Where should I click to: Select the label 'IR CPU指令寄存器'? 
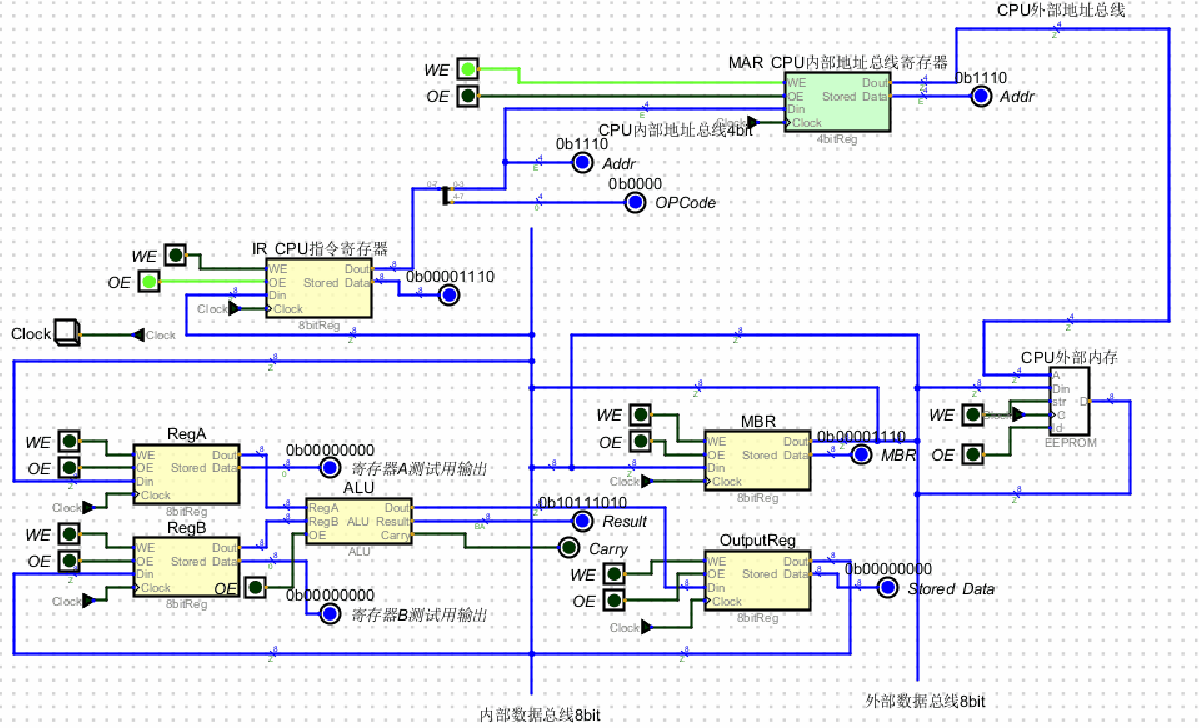(x=320, y=249)
